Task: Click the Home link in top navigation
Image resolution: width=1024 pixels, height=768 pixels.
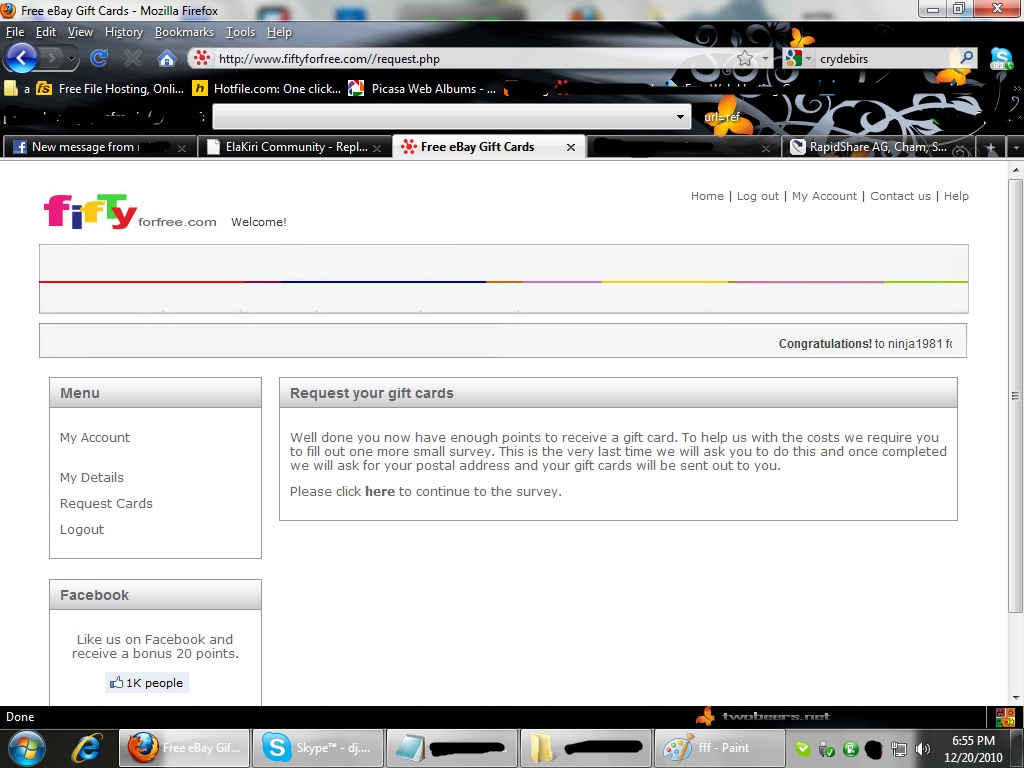Action: tap(707, 196)
